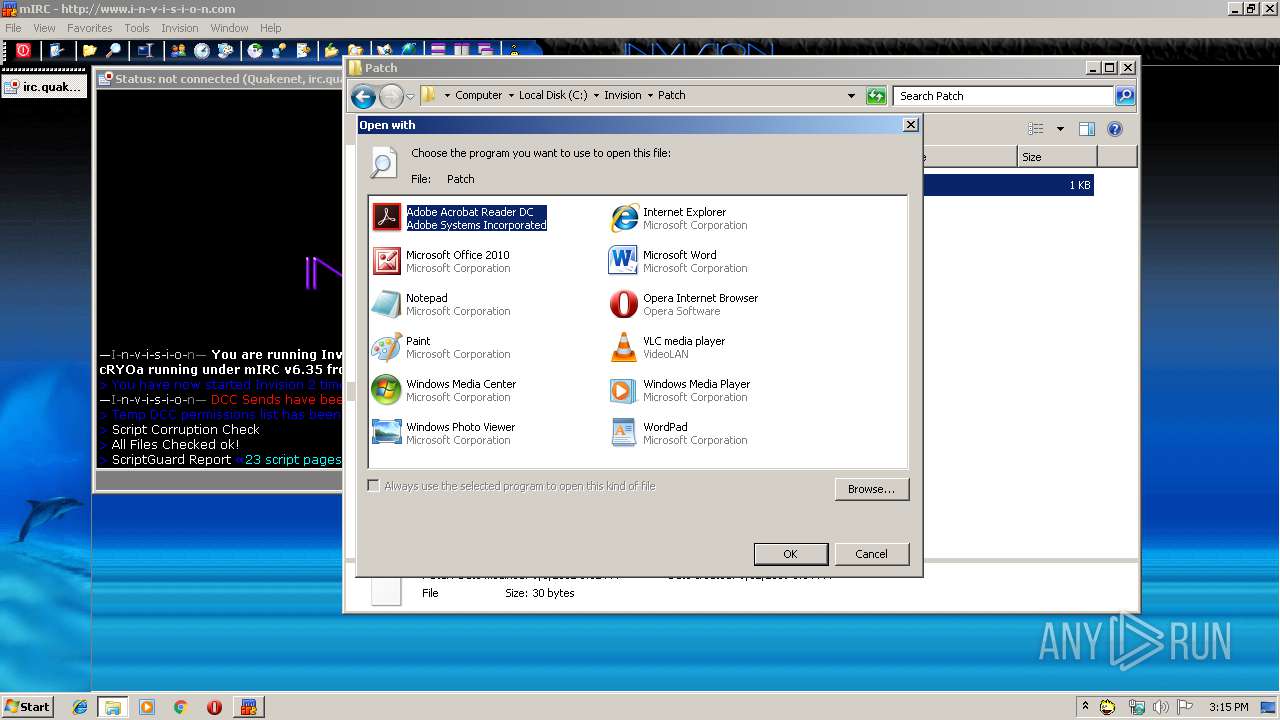The width and height of the screenshot is (1280, 720).
Task: Open the mIRC Help menu
Action: point(270,28)
